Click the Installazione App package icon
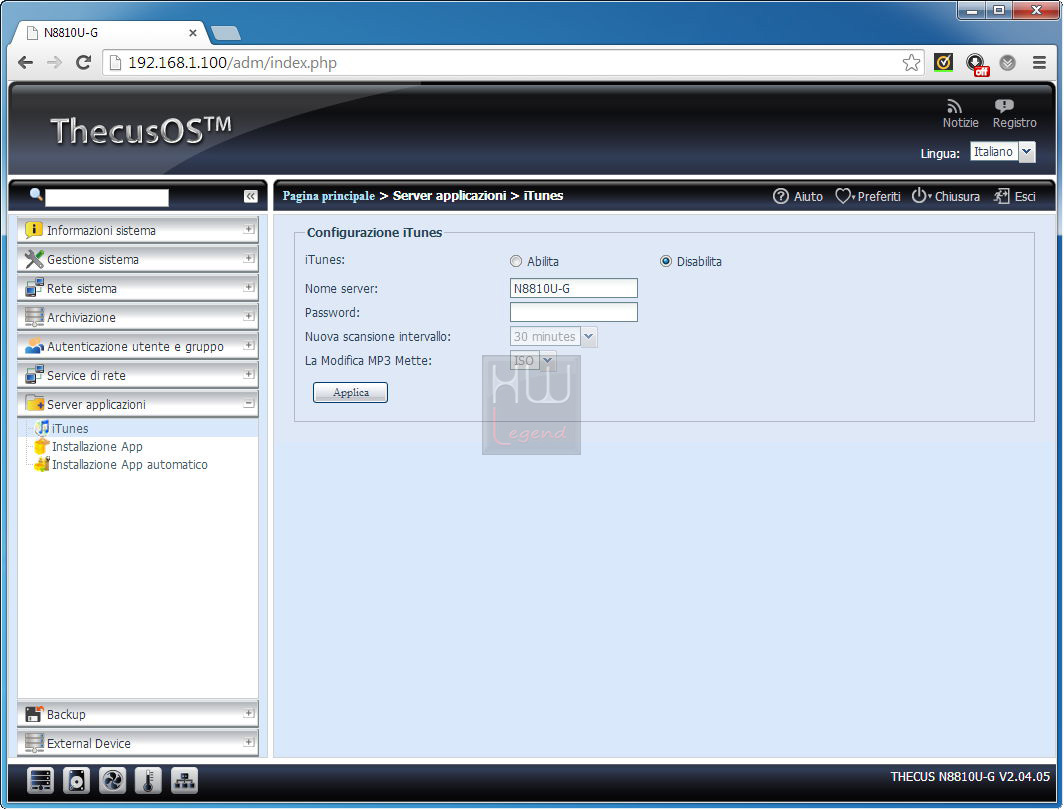The width and height of the screenshot is (1064, 810). (x=42, y=446)
